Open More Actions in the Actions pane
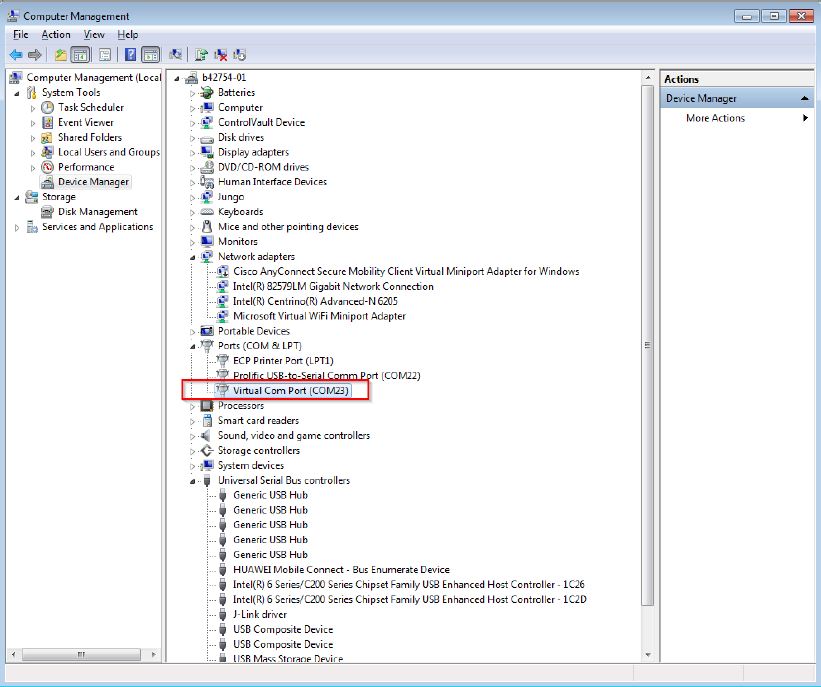821x687 pixels. coord(715,118)
